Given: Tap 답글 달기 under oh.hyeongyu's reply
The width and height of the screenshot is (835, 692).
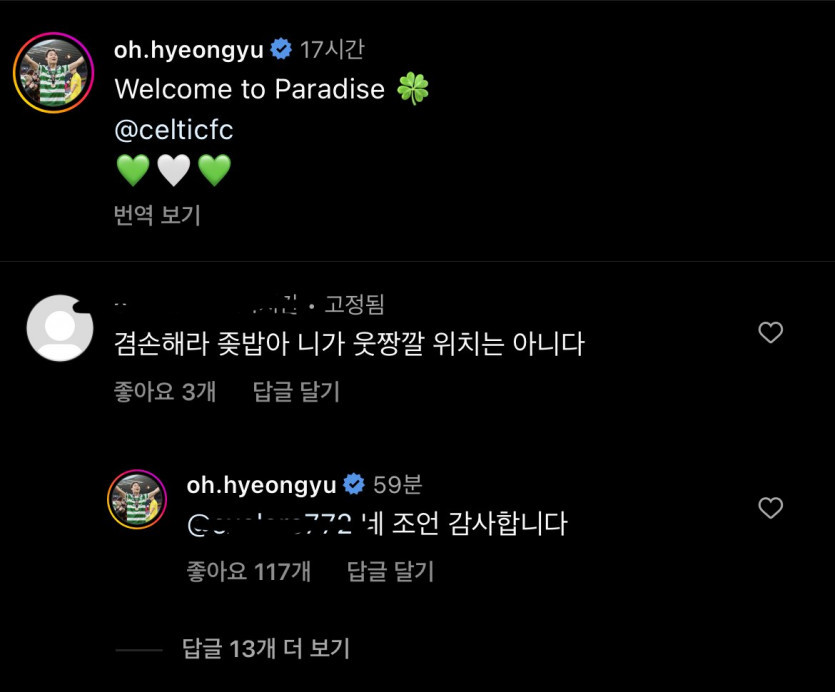Looking at the screenshot, I should point(390,571).
